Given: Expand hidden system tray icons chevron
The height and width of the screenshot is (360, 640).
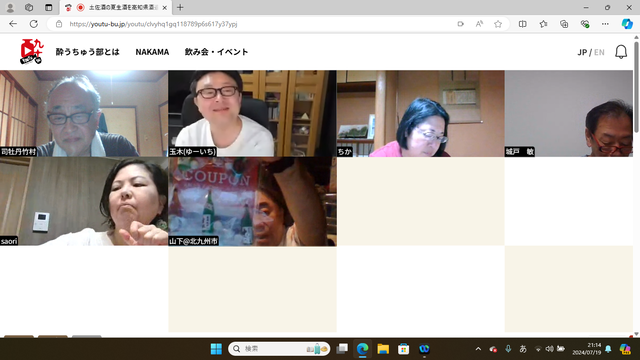Looking at the screenshot, I should point(478,349).
